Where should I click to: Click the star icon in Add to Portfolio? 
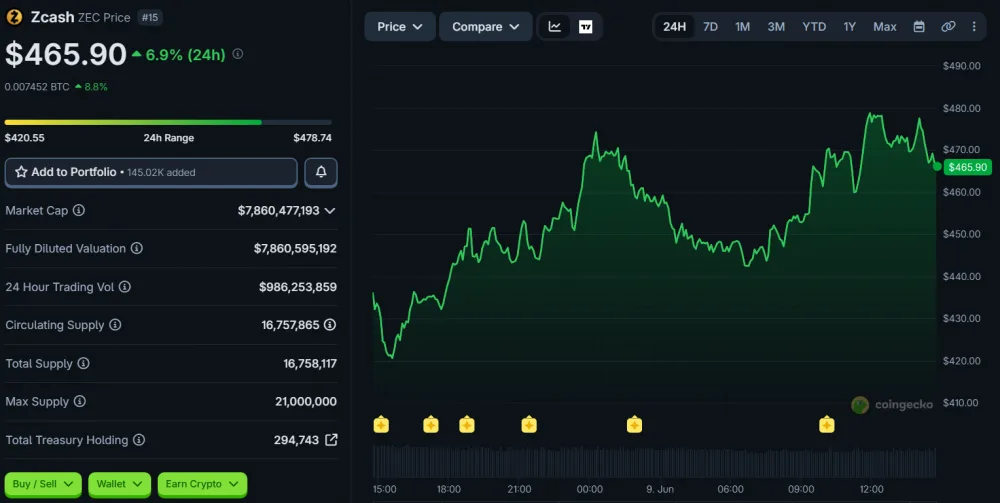coord(21,172)
